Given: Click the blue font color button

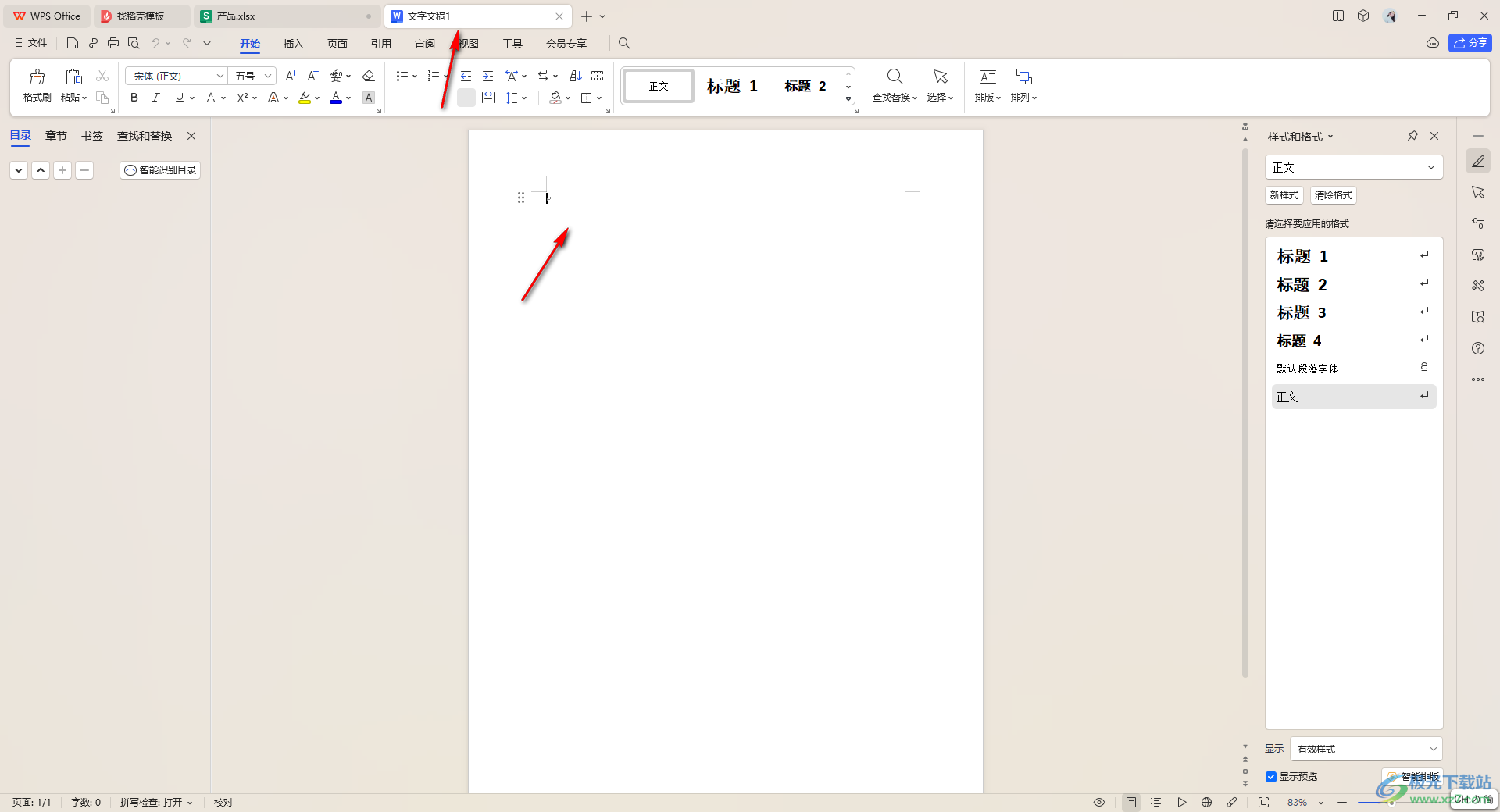Looking at the screenshot, I should 336,98.
